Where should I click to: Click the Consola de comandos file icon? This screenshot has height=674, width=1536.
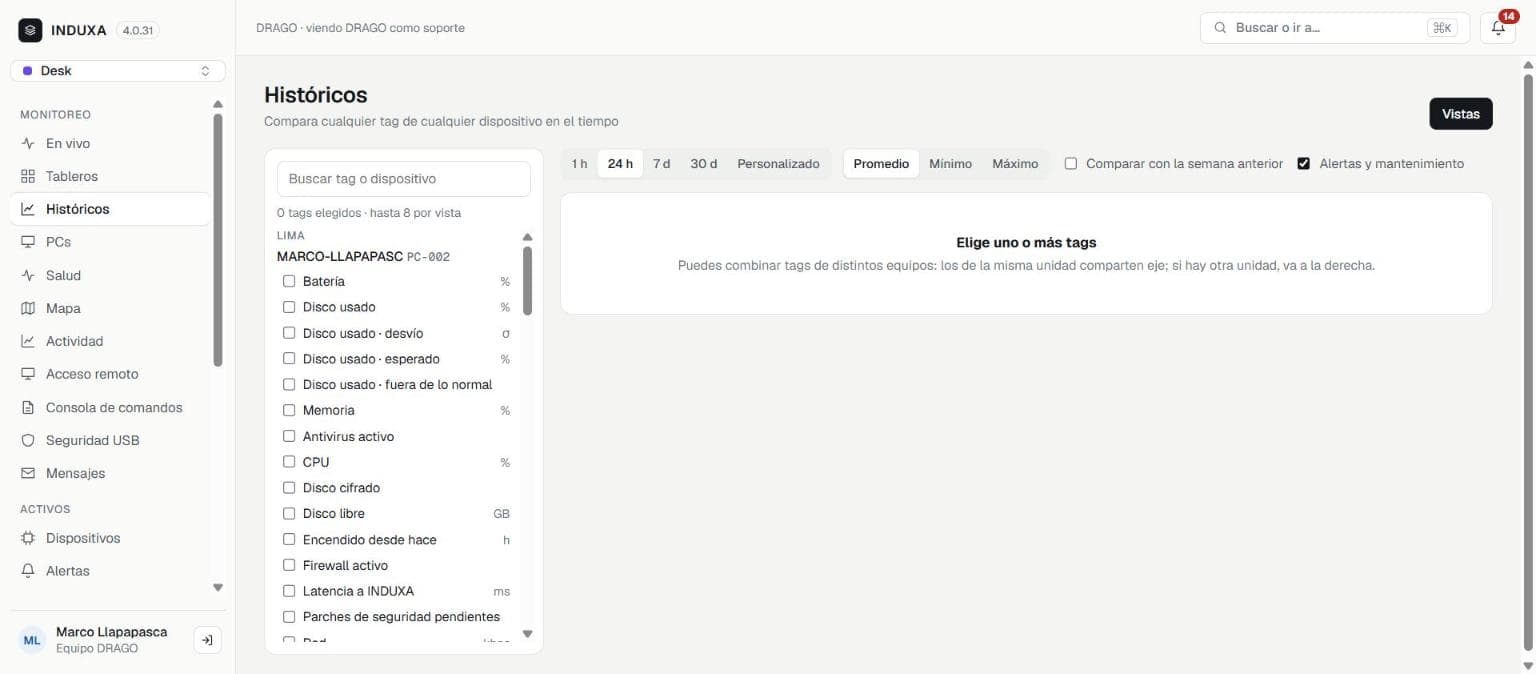pos(28,408)
